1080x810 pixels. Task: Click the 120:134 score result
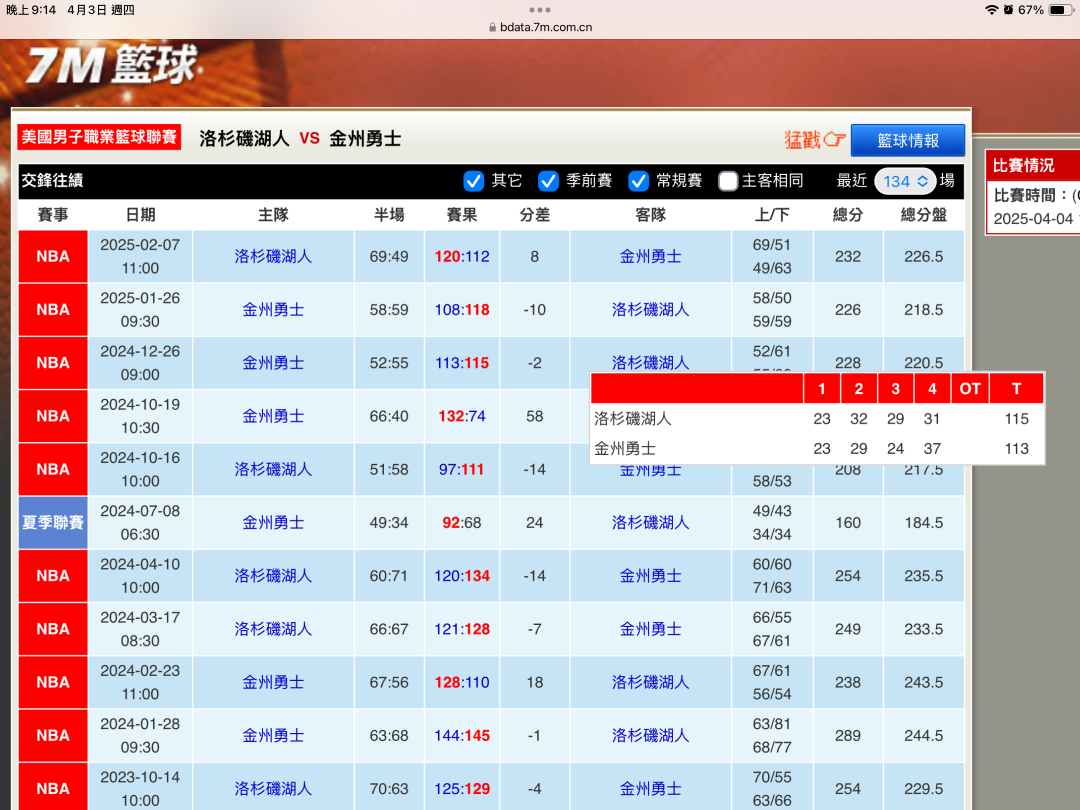pyautogui.click(x=461, y=575)
